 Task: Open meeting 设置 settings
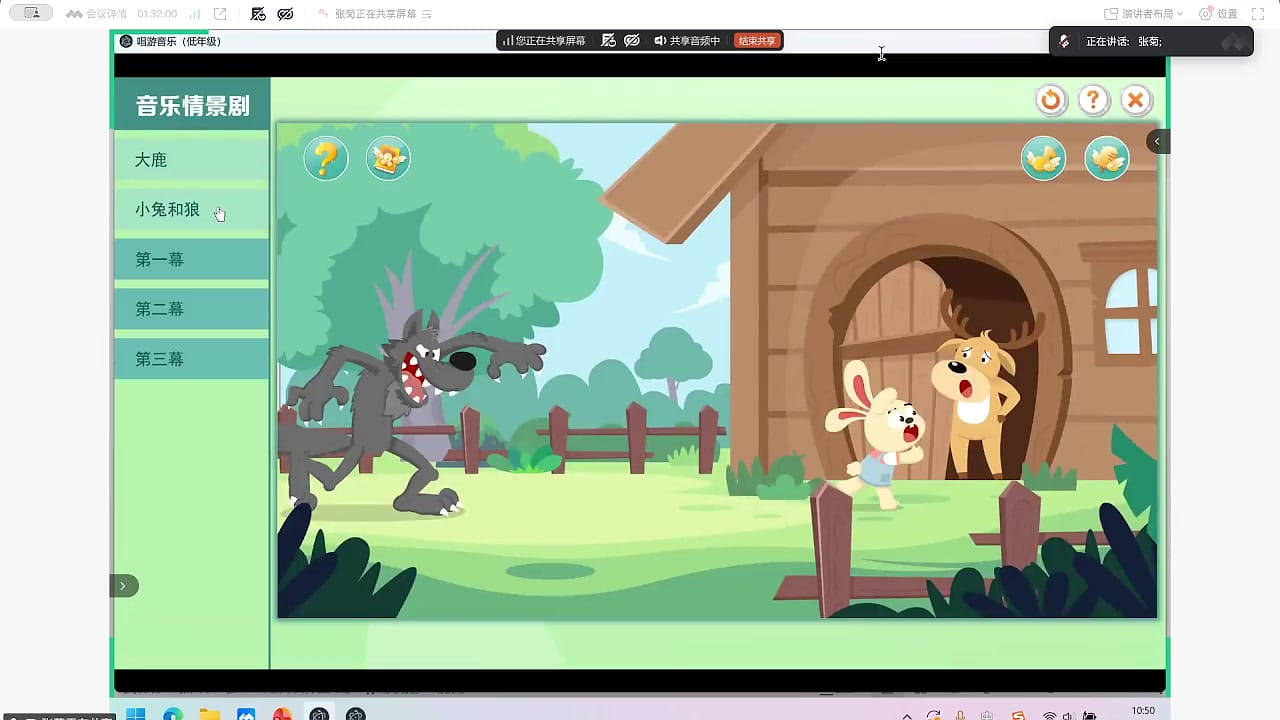1218,14
